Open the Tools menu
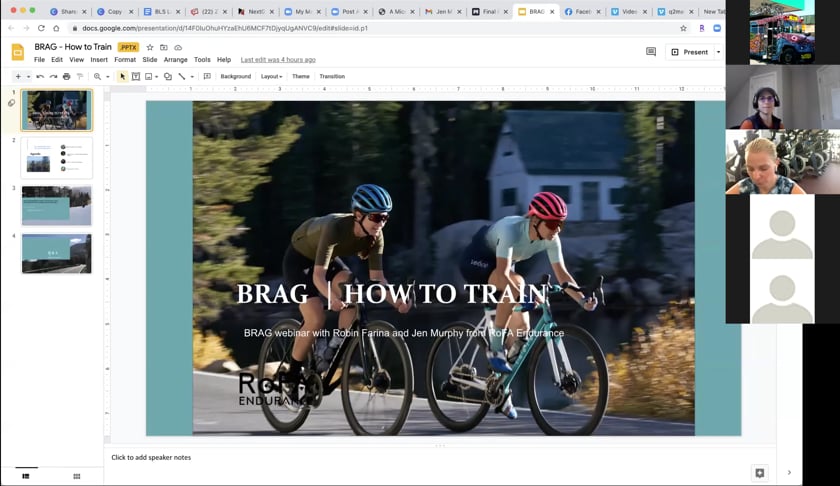840x486 pixels. click(x=202, y=60)
